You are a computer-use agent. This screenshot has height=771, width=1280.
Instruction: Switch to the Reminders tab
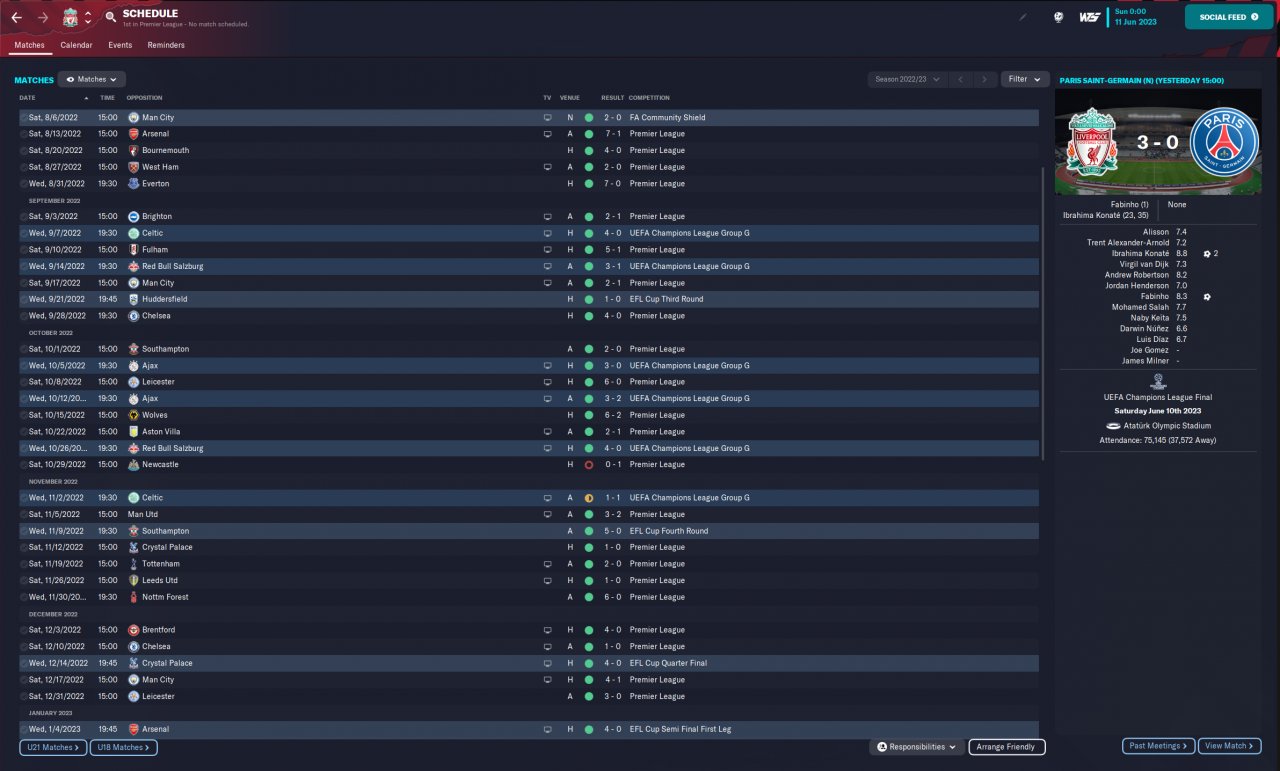(x=166, y=46)
